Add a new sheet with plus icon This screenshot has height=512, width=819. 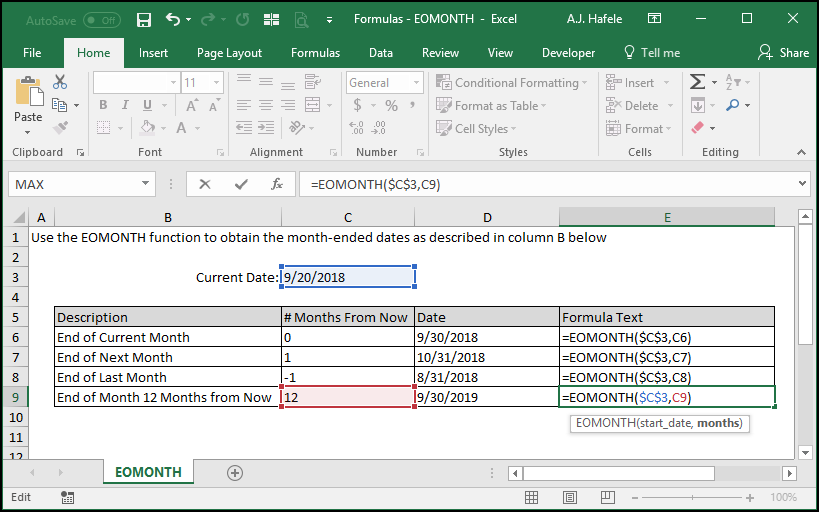(x=235, y=473)
